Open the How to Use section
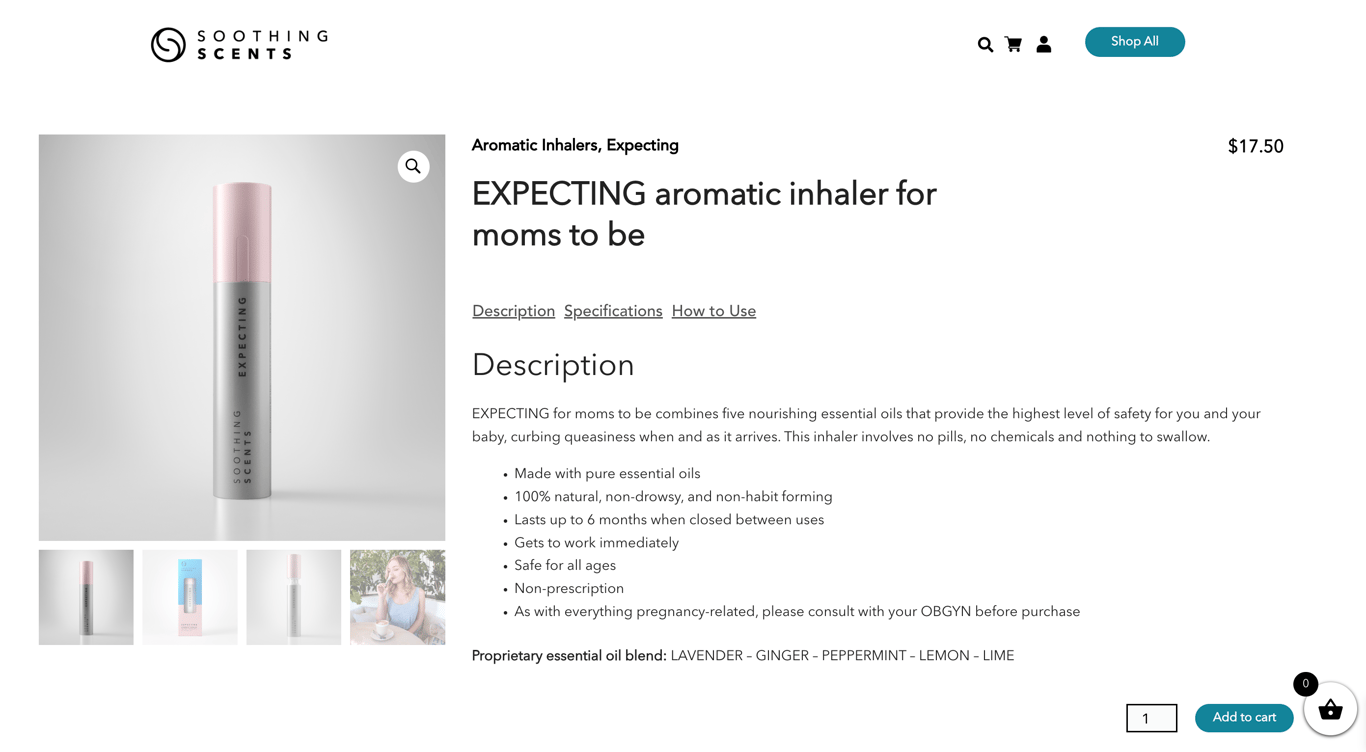Viewport: 1366px width, 752px height. tap(713, 311)
